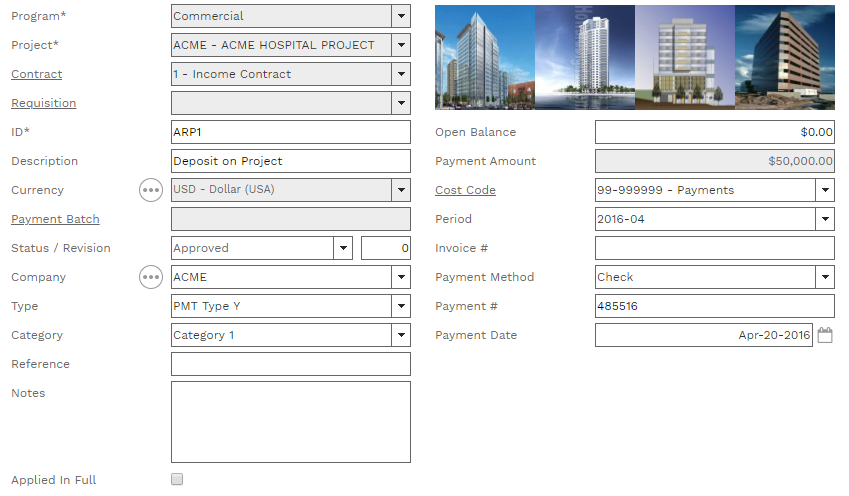Expand the Category dropdown
The image size is (849, 496).
[401, 335]
